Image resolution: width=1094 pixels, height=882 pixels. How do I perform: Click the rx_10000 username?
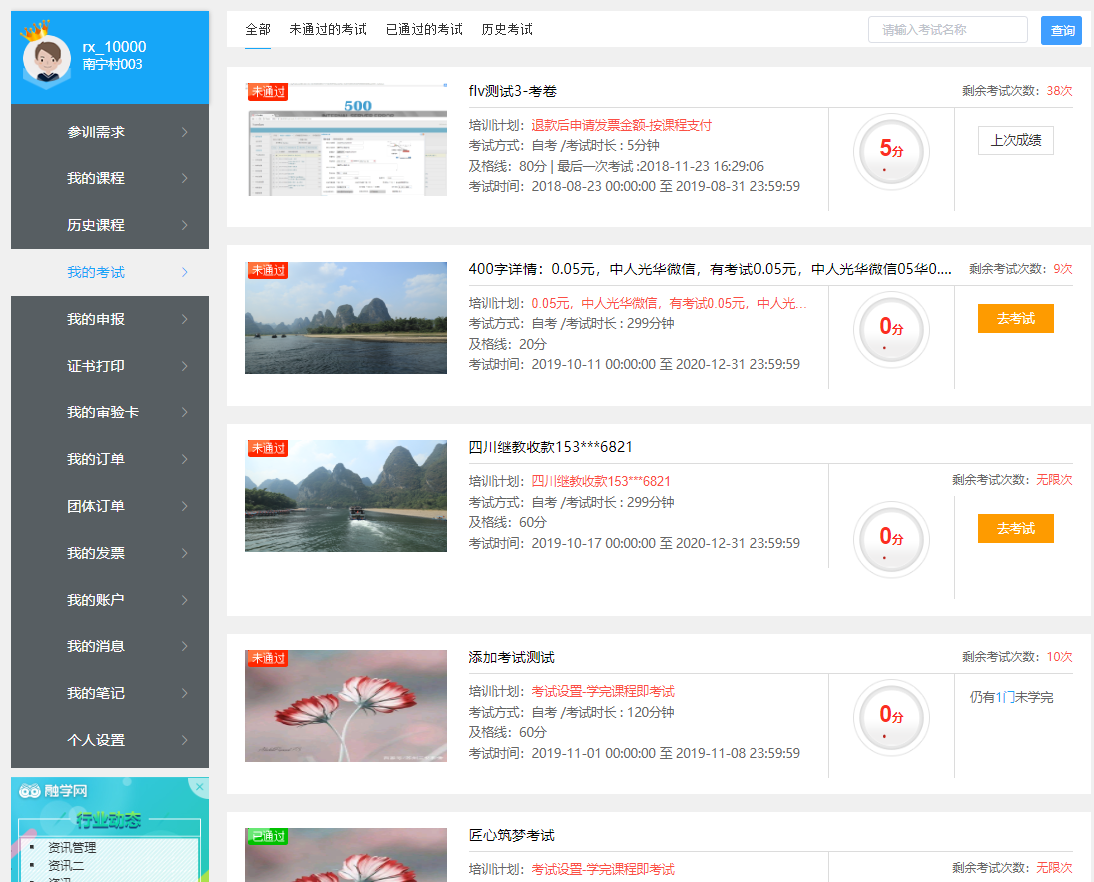coord(114,47)
